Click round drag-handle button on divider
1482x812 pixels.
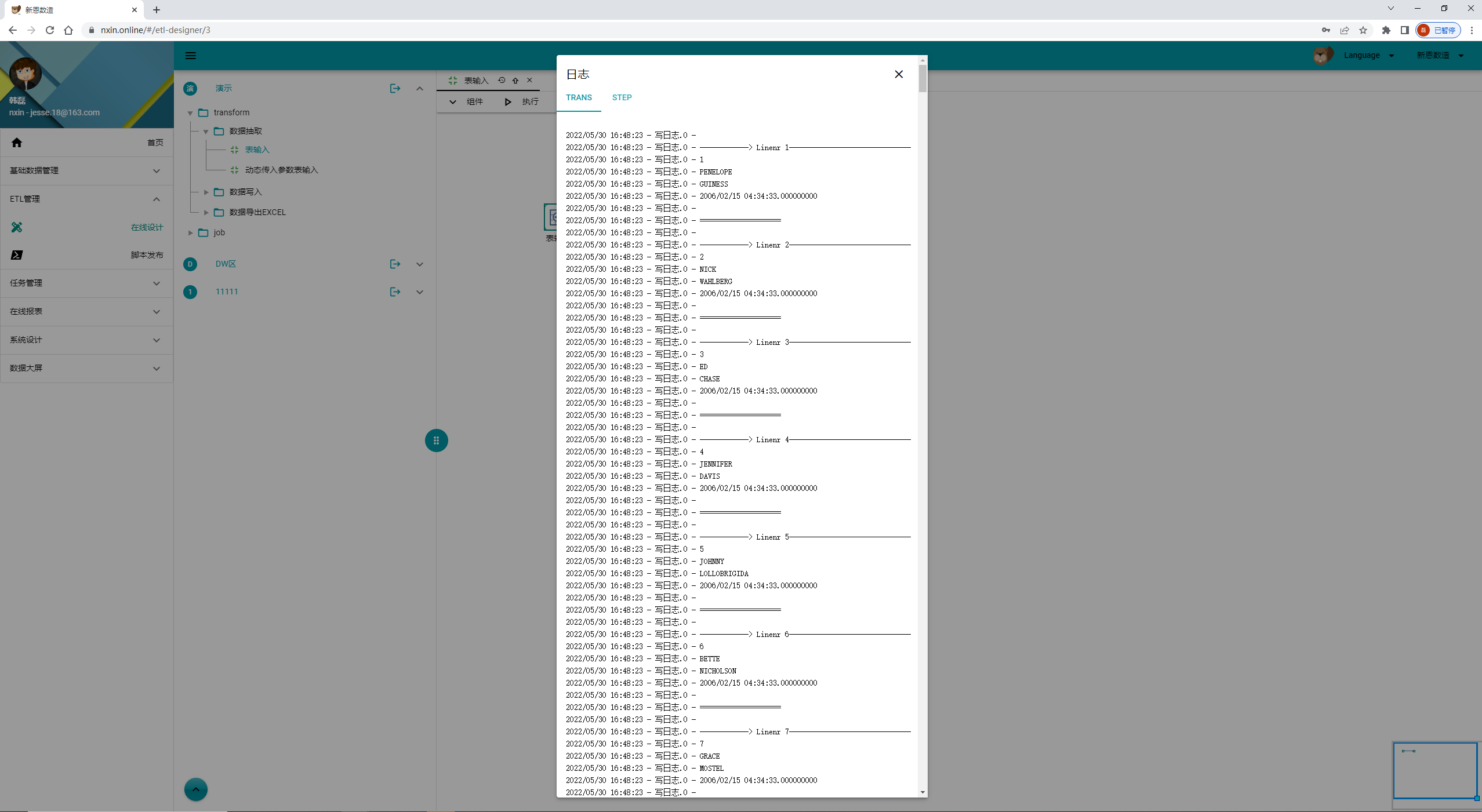pyautogui.click(x=436, y=440)
